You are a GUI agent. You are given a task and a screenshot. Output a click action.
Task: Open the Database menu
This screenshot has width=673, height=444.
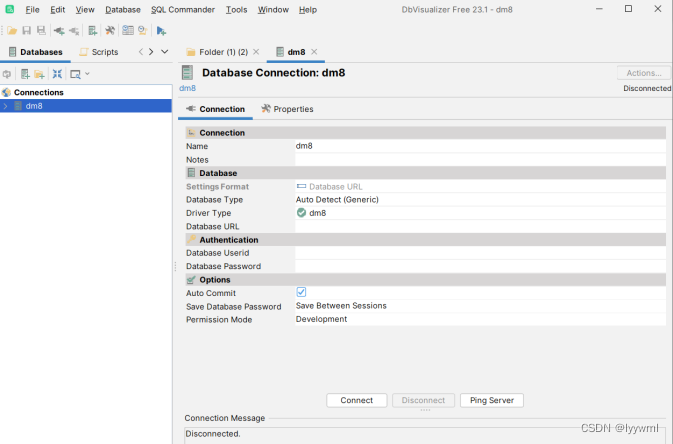[x=123, y=9]
